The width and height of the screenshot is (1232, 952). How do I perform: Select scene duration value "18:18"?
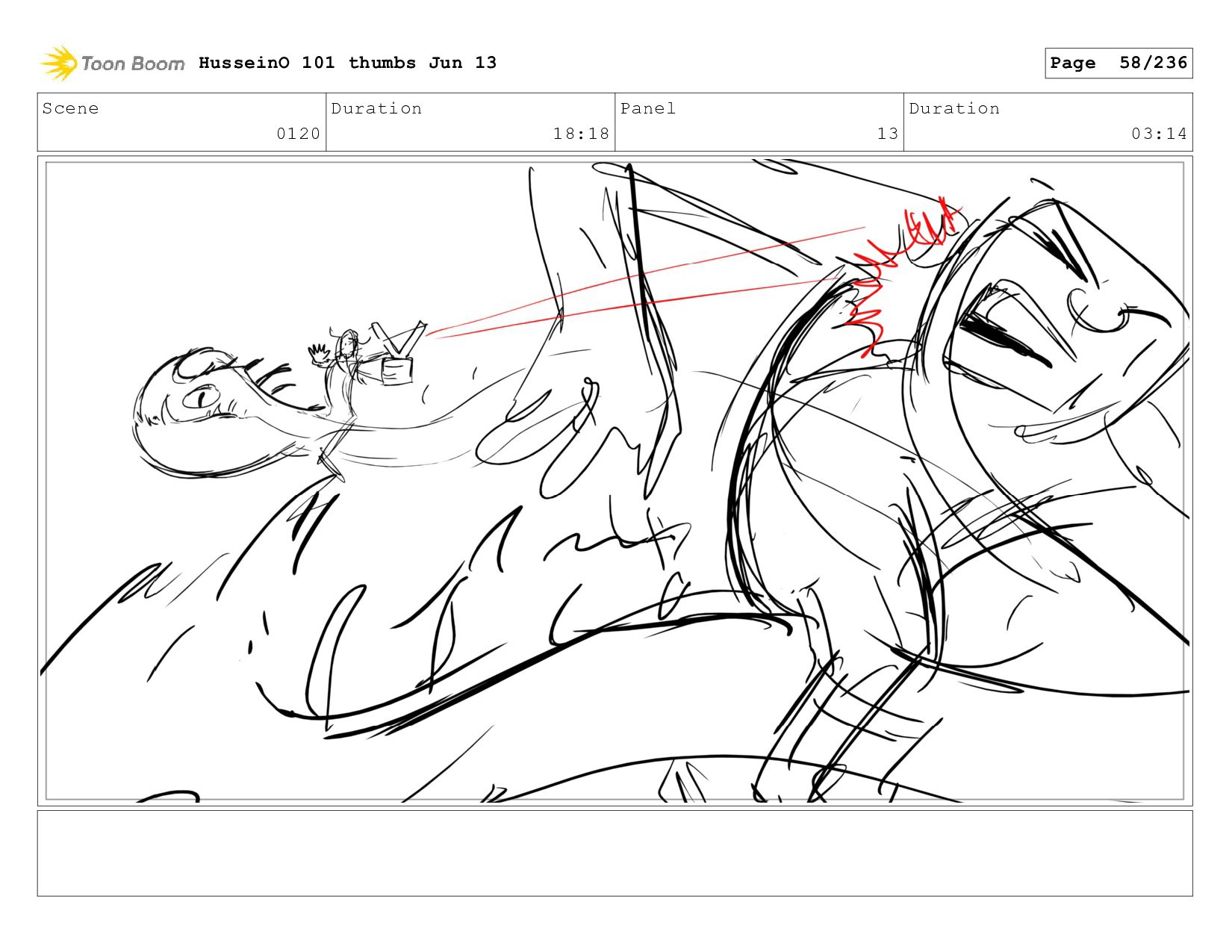coord(581,134)
